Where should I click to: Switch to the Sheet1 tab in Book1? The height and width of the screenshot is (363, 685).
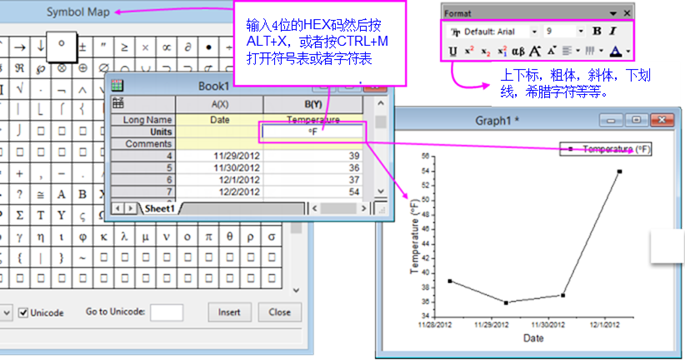click(159, 209)
